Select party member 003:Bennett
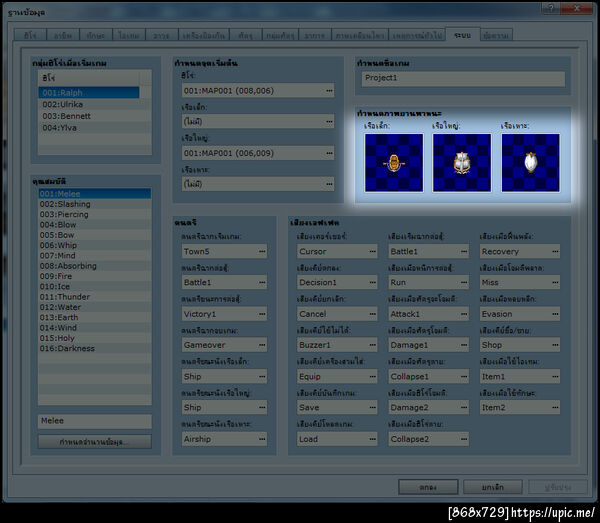The height and width of the screenshot is (523, 600). click(x=89, y=116)
